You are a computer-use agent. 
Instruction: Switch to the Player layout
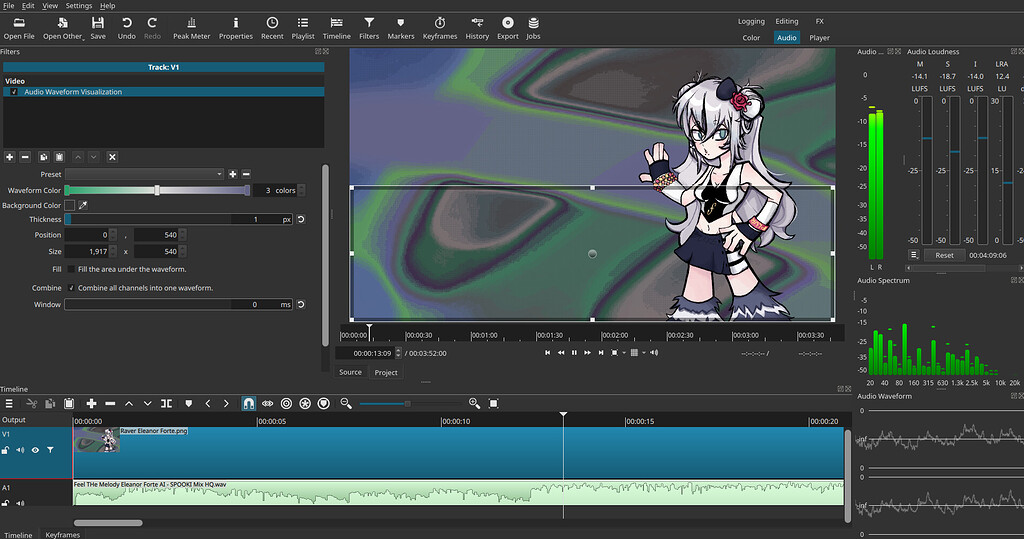[820, 38]
